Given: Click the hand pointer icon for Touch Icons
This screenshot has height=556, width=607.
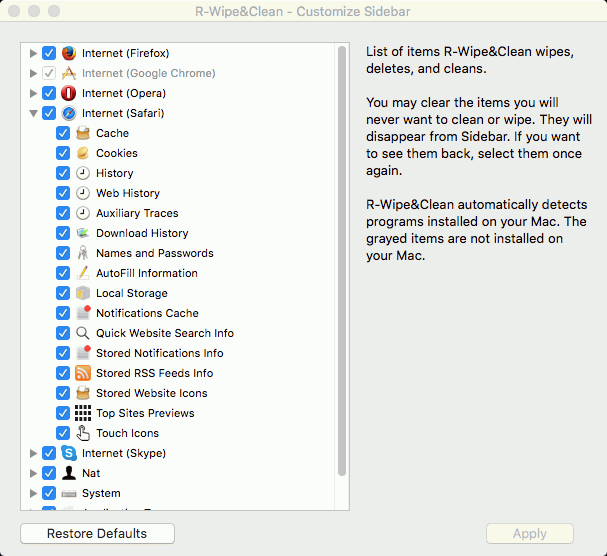Looking at the screenshot, I should coord(83,433).
